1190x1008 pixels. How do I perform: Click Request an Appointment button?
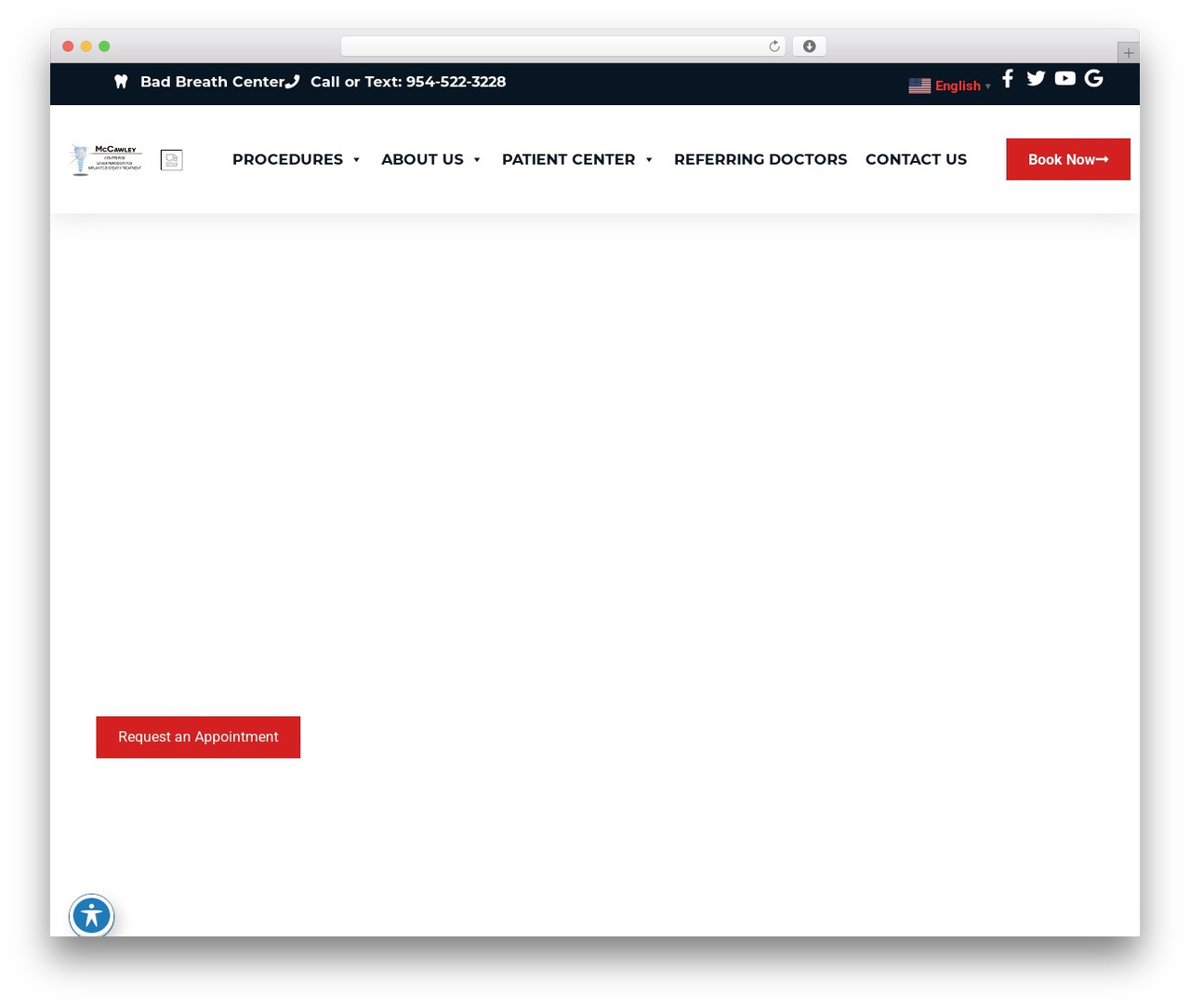point(198,737)
